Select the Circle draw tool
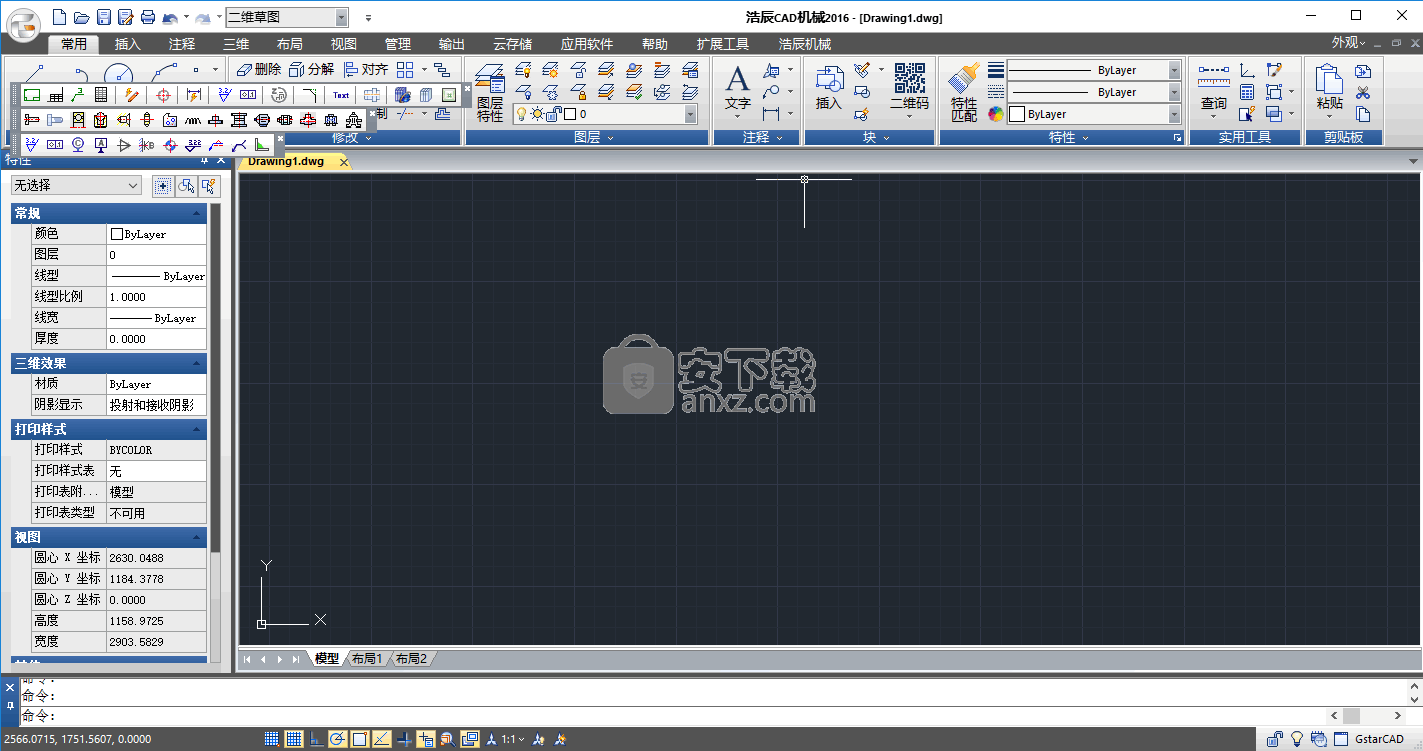Image resolution: width=1423 pixels, height=751 pixels. pyautogui.click(x=118, y=73)
